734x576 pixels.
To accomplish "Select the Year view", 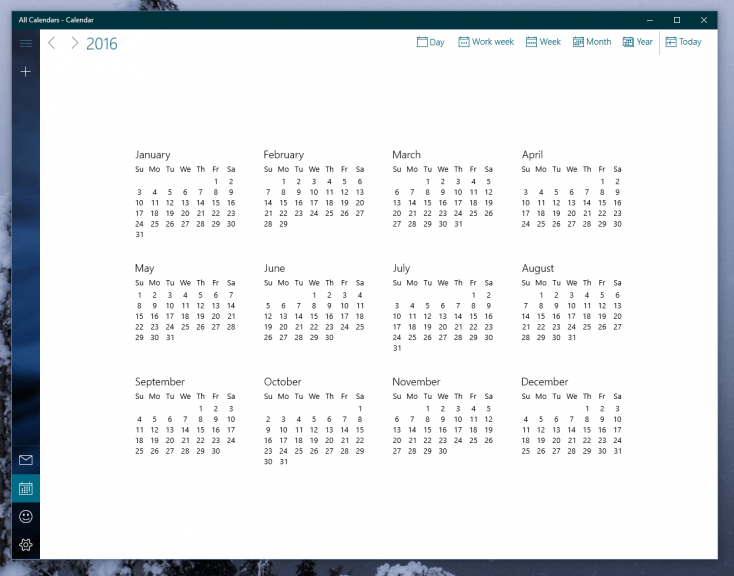I will click(638, 42).
